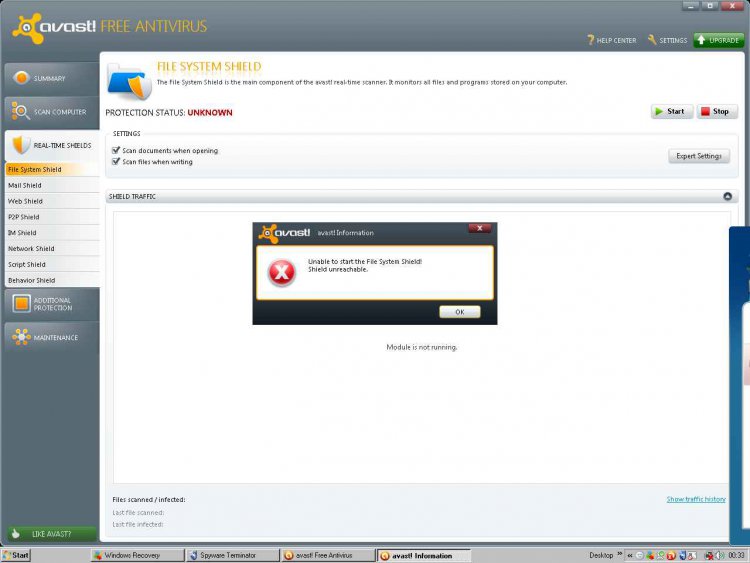Click the 'Last file scanned:' label

point(138,512)
